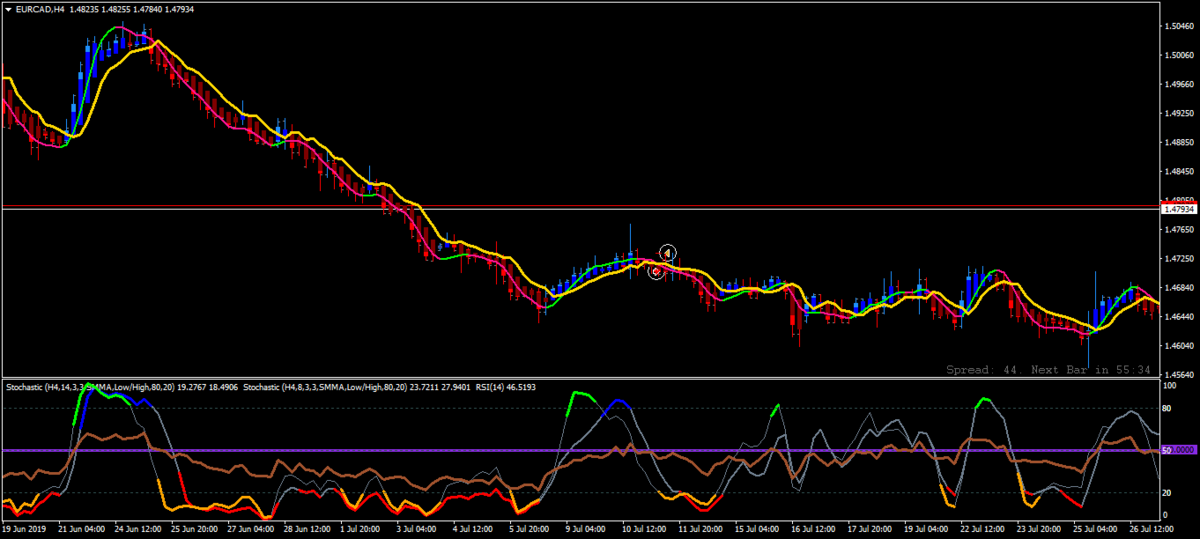Click the 1.47650 price axis value
Viewport: 1200px width, 539px height.
click(x=1181, y=230)
